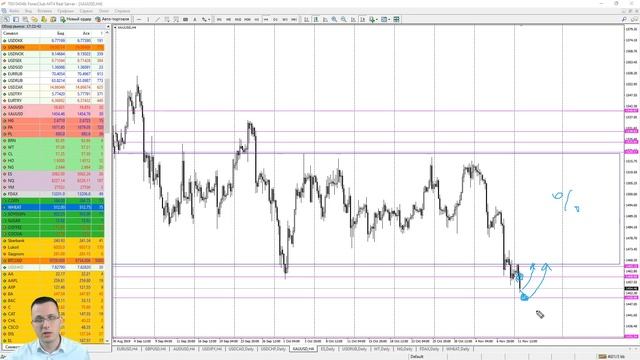Image resolution: width=640 pixels, height=360 pixels.
Task: Toggle the Авто-торговля button
Action: [112, 19]
